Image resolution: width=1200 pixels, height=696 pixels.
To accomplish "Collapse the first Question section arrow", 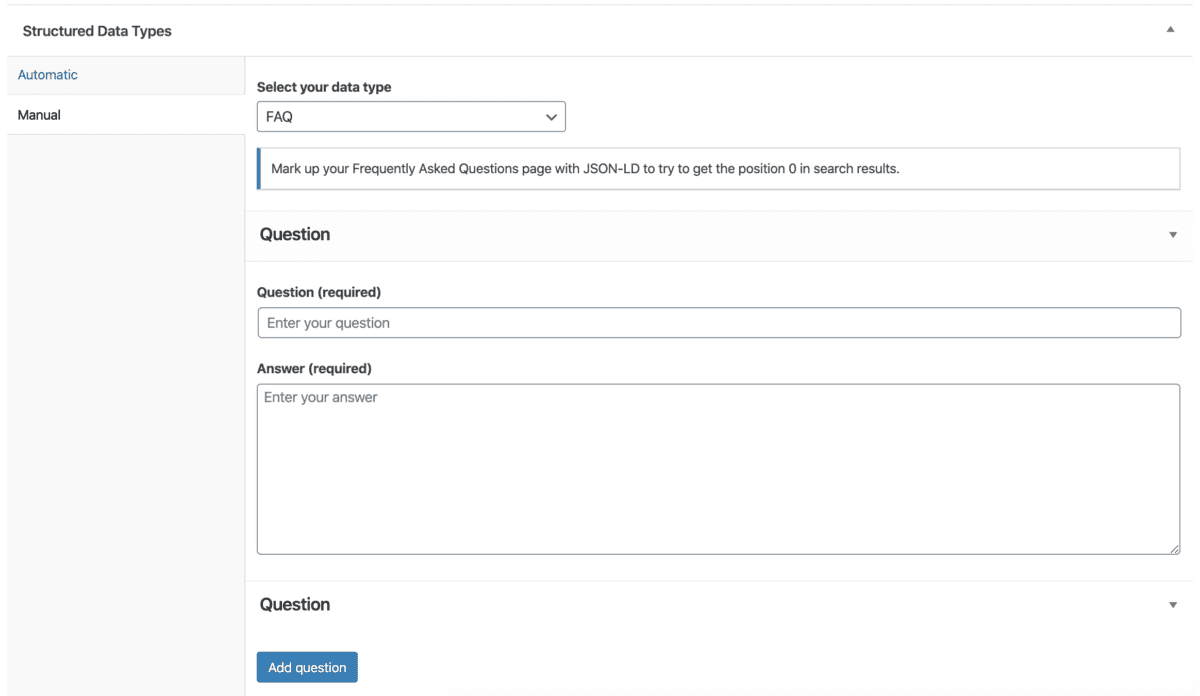I will pyautogui.click(x=1173, y=235).
